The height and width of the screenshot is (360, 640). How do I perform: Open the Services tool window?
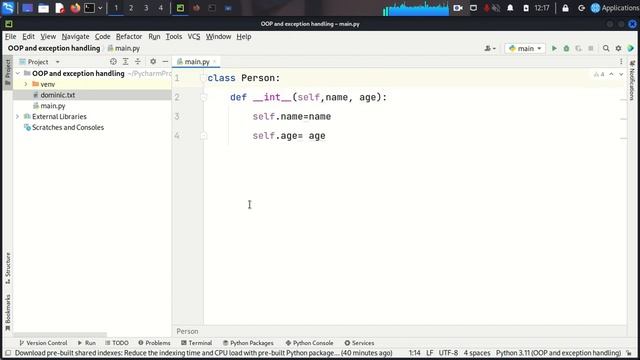click(359, 343)
